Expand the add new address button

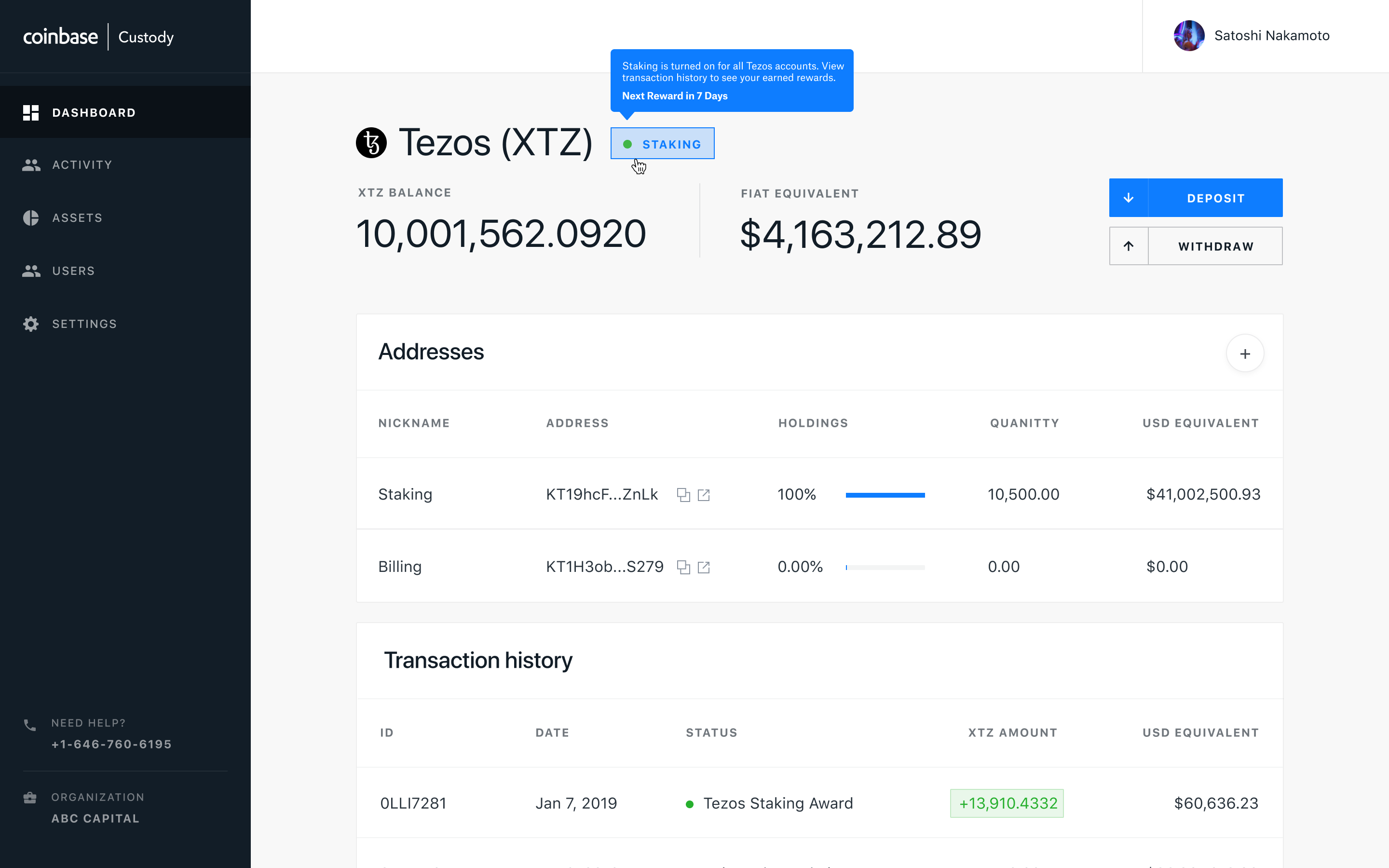1245,353
